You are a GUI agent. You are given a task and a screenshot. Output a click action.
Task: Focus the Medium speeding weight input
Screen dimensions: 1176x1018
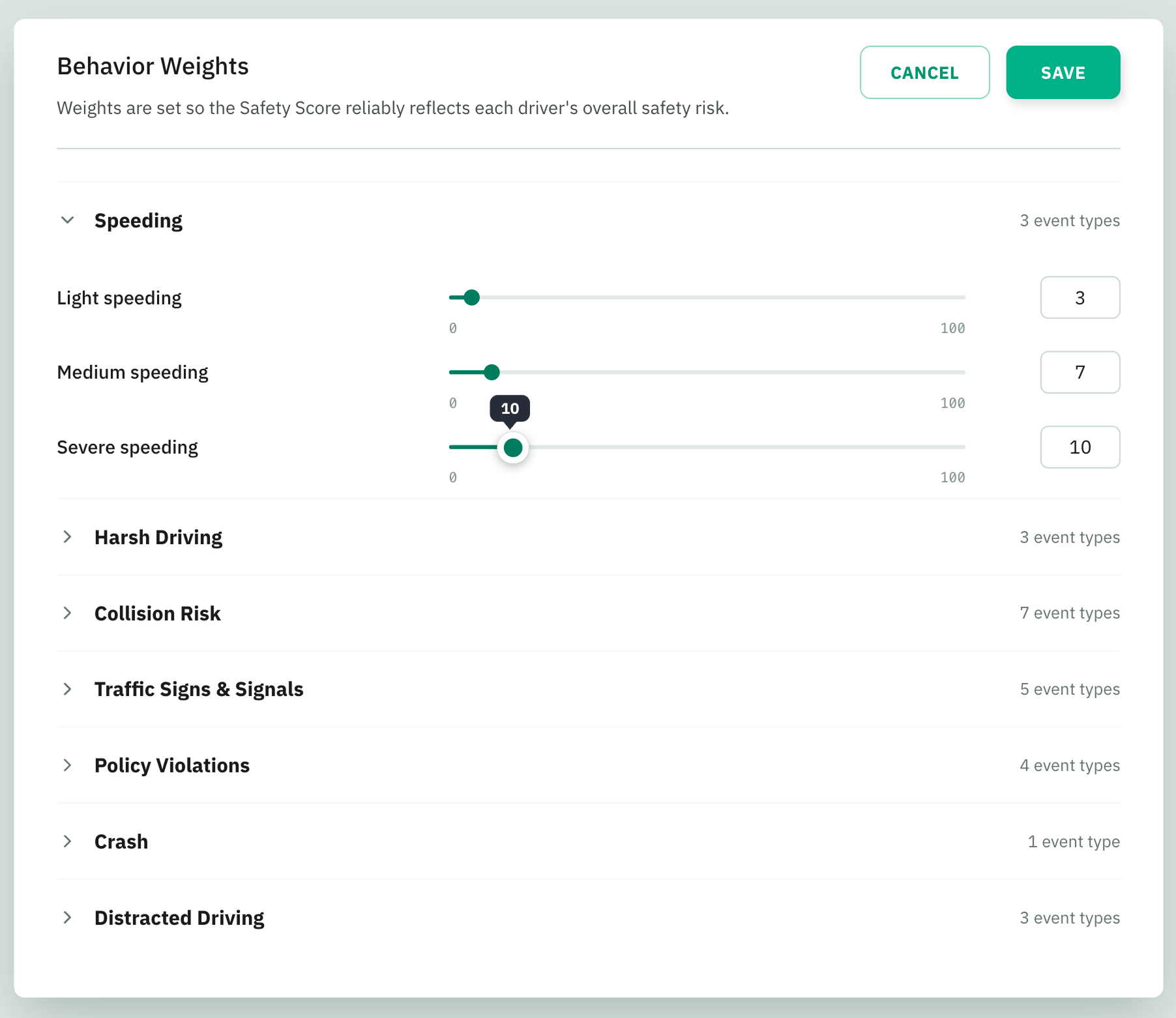click(1080, 372)
